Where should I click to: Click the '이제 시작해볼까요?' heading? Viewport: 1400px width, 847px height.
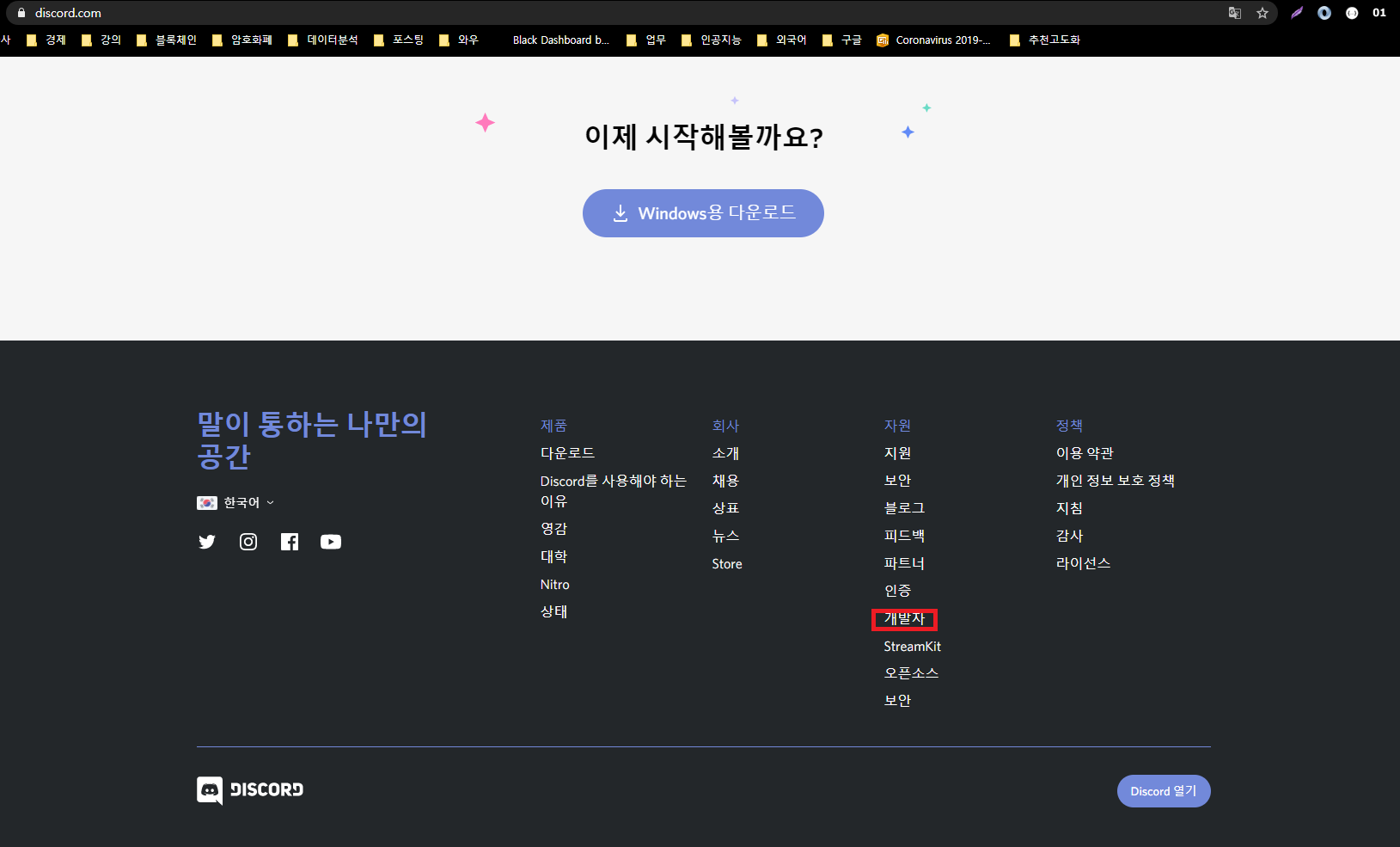[704, 137]
